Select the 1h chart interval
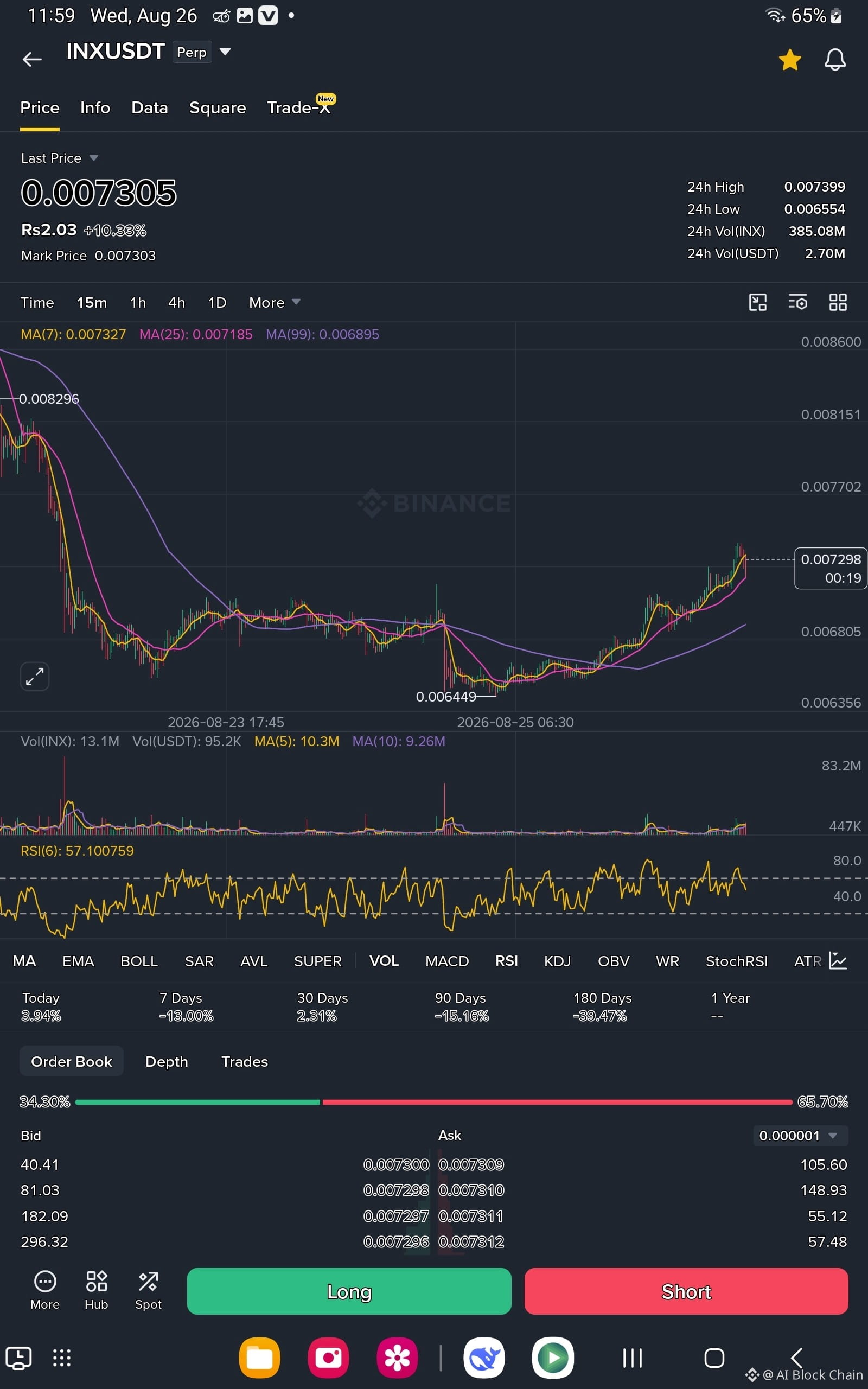The image size is (868, 1389). [138, 302]
